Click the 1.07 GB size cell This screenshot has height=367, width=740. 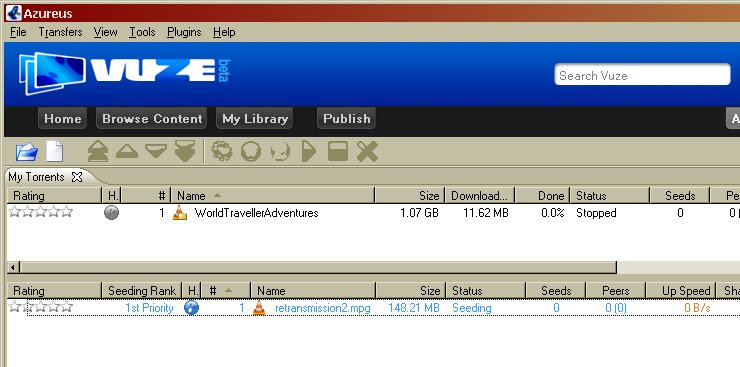419,213
